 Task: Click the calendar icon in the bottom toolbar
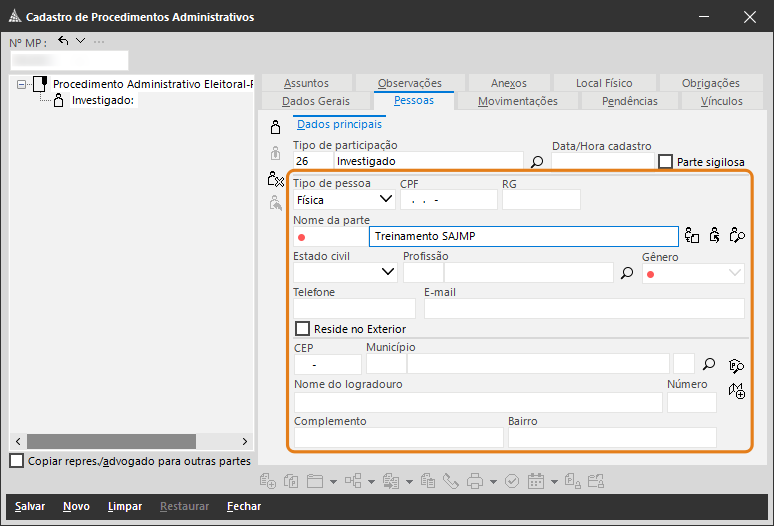click(536, 481)
